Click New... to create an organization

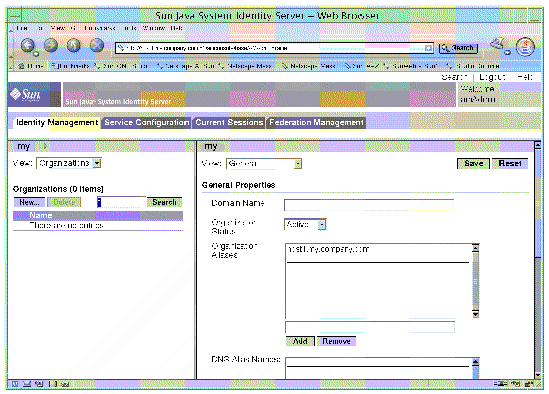point(29,202)
